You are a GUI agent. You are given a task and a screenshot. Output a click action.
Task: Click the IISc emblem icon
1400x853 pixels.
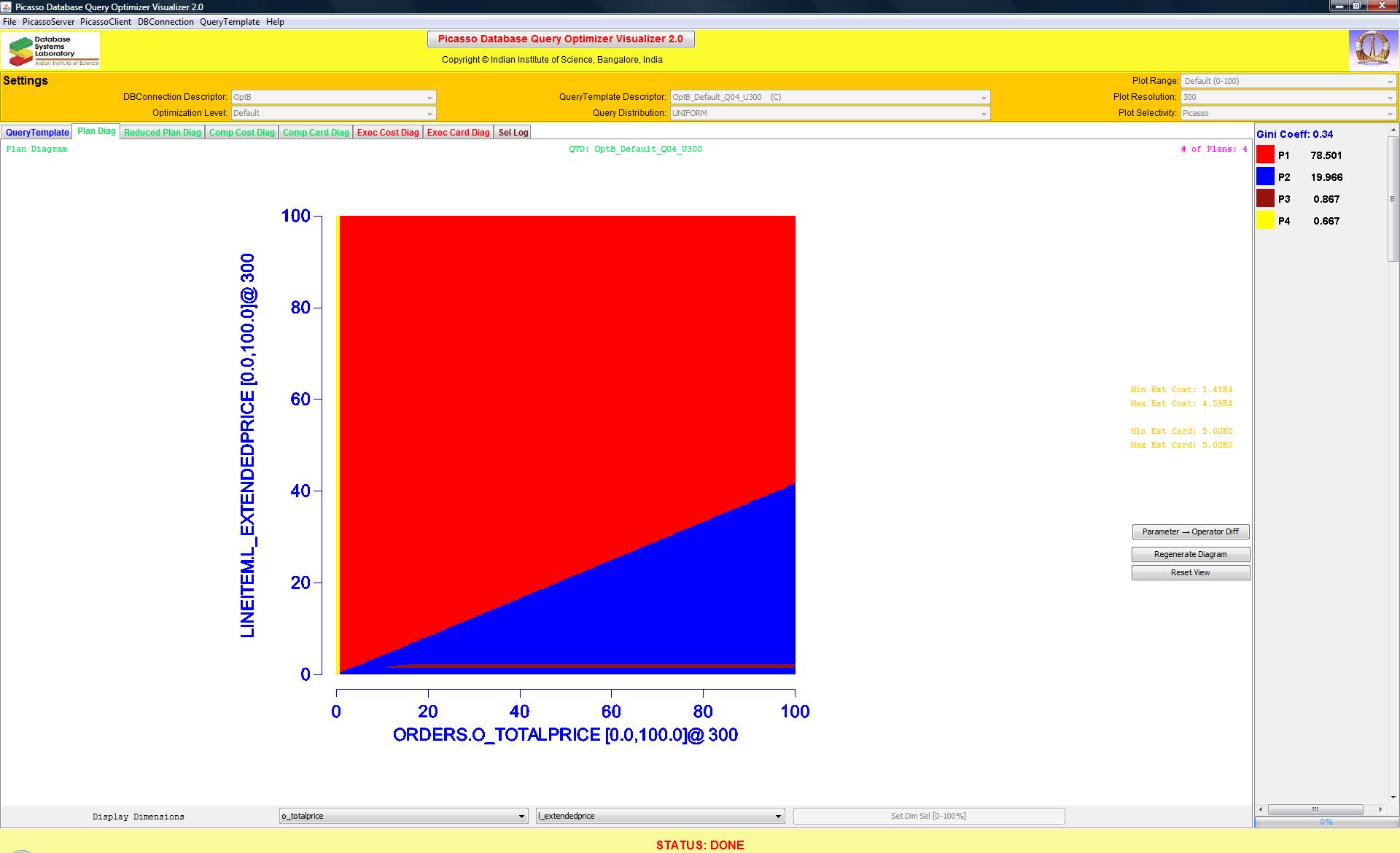1372,50
